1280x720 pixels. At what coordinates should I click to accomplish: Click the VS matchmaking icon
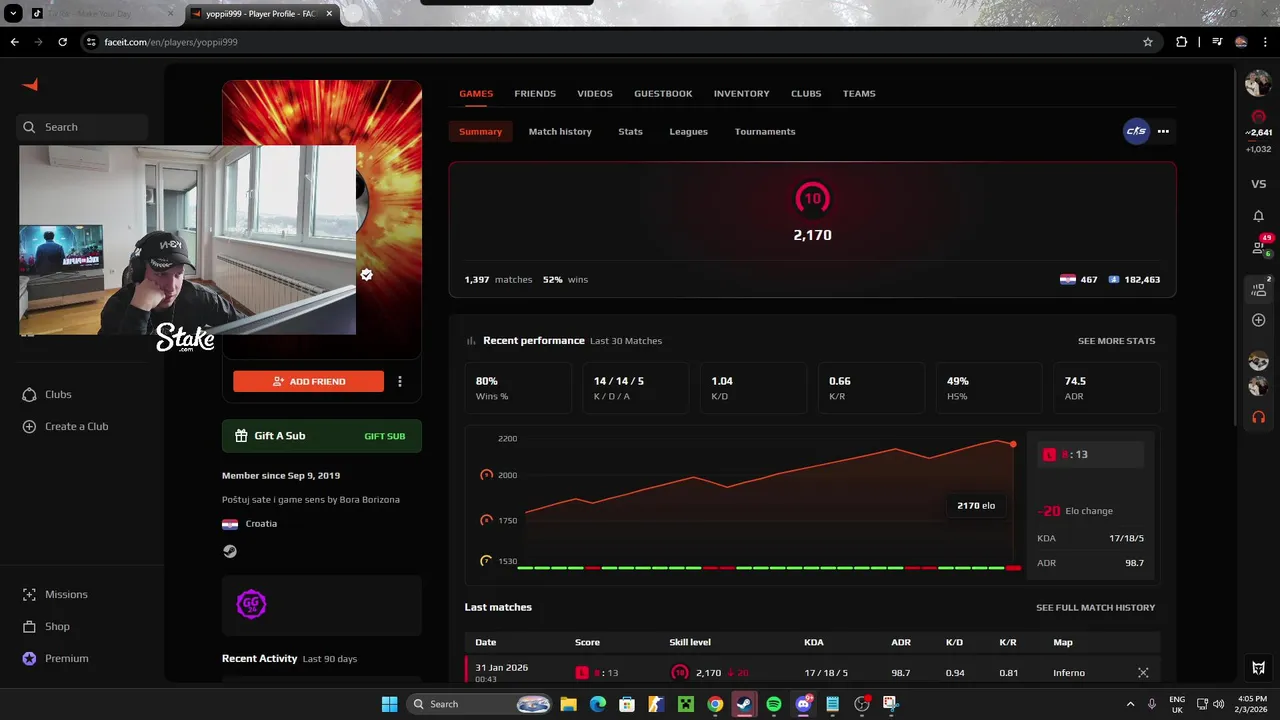click(x=1259, y=184)
